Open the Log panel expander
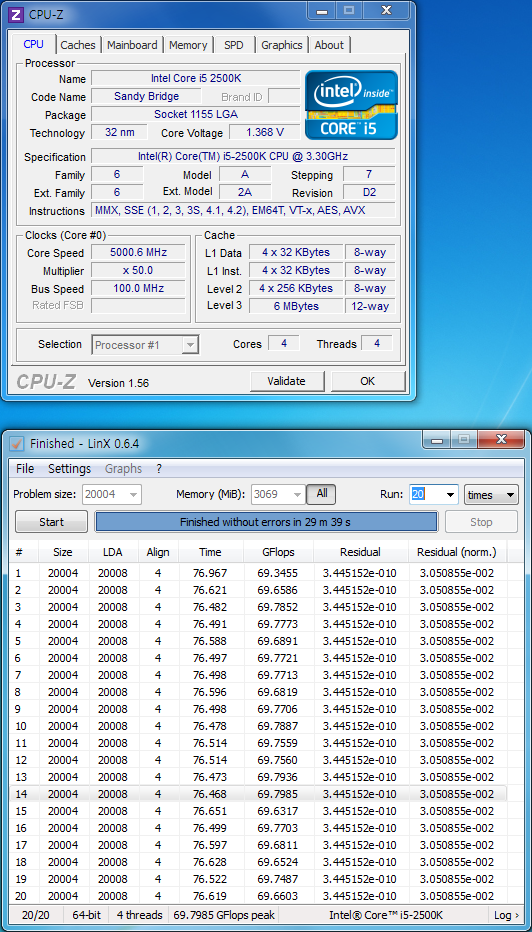Screen dimensions: 532x932 [506, 915]
